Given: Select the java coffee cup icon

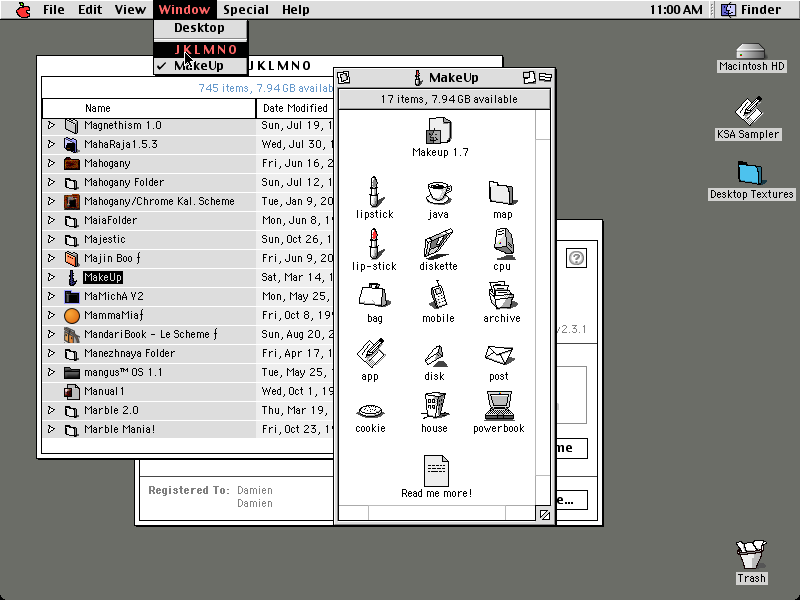Looking at the screenshot, I should [438, 193].
